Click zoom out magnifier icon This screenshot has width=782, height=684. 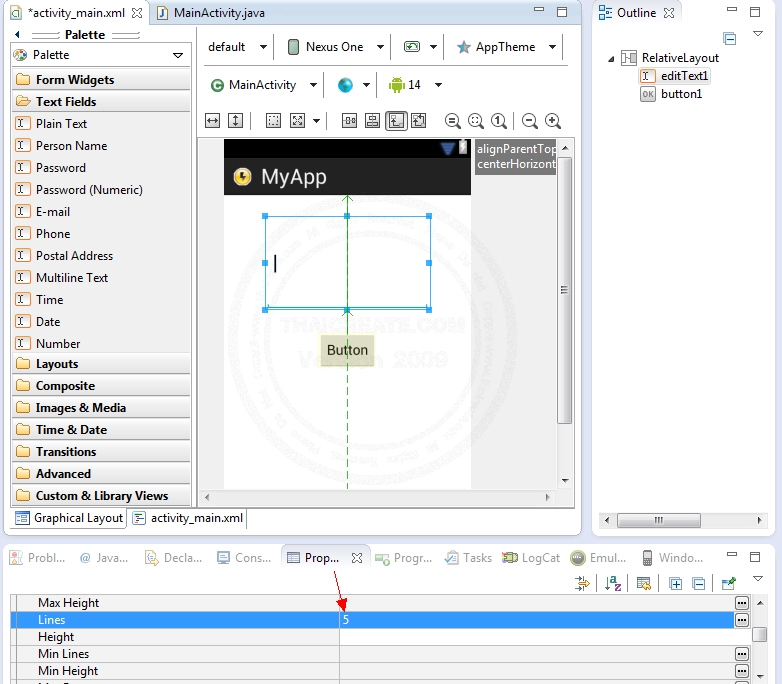point(530,121)
